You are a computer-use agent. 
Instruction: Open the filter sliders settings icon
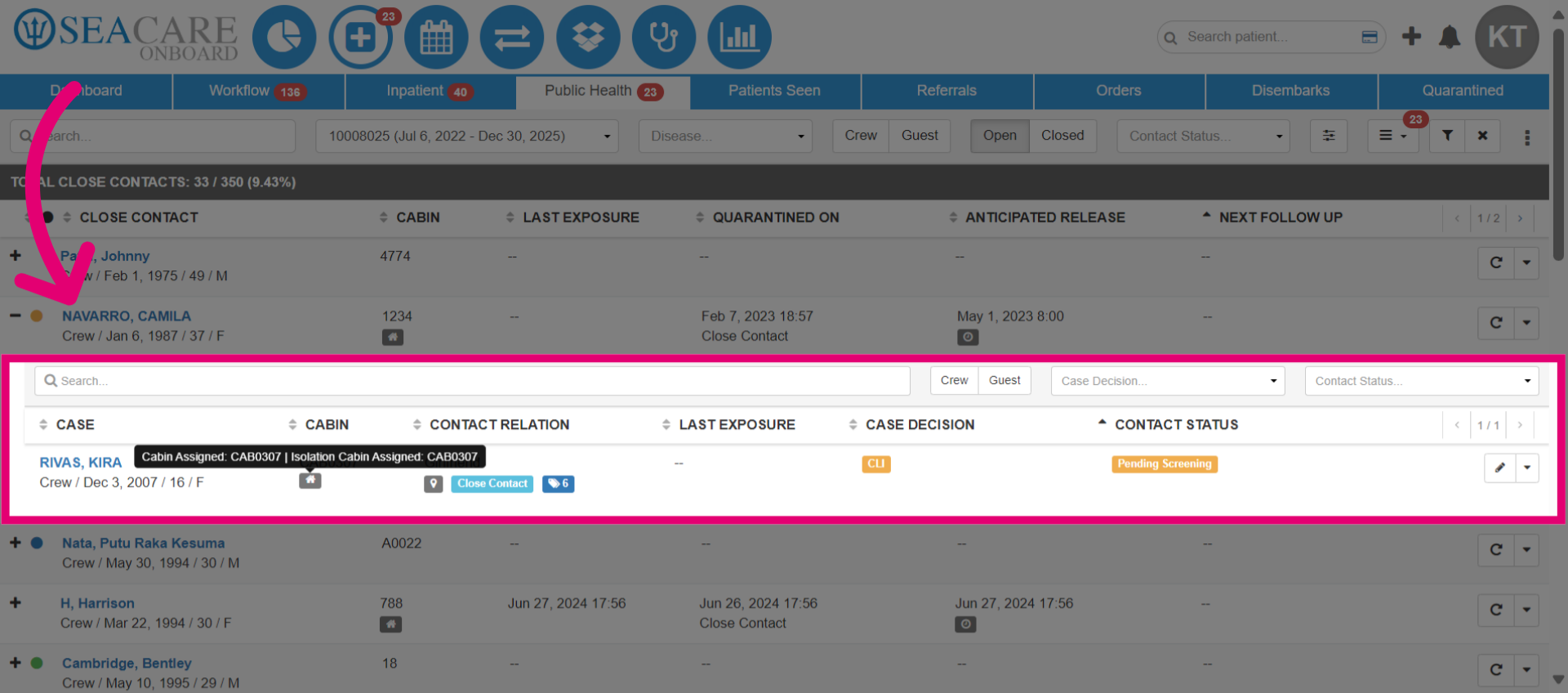click(x=1329, y=136)
